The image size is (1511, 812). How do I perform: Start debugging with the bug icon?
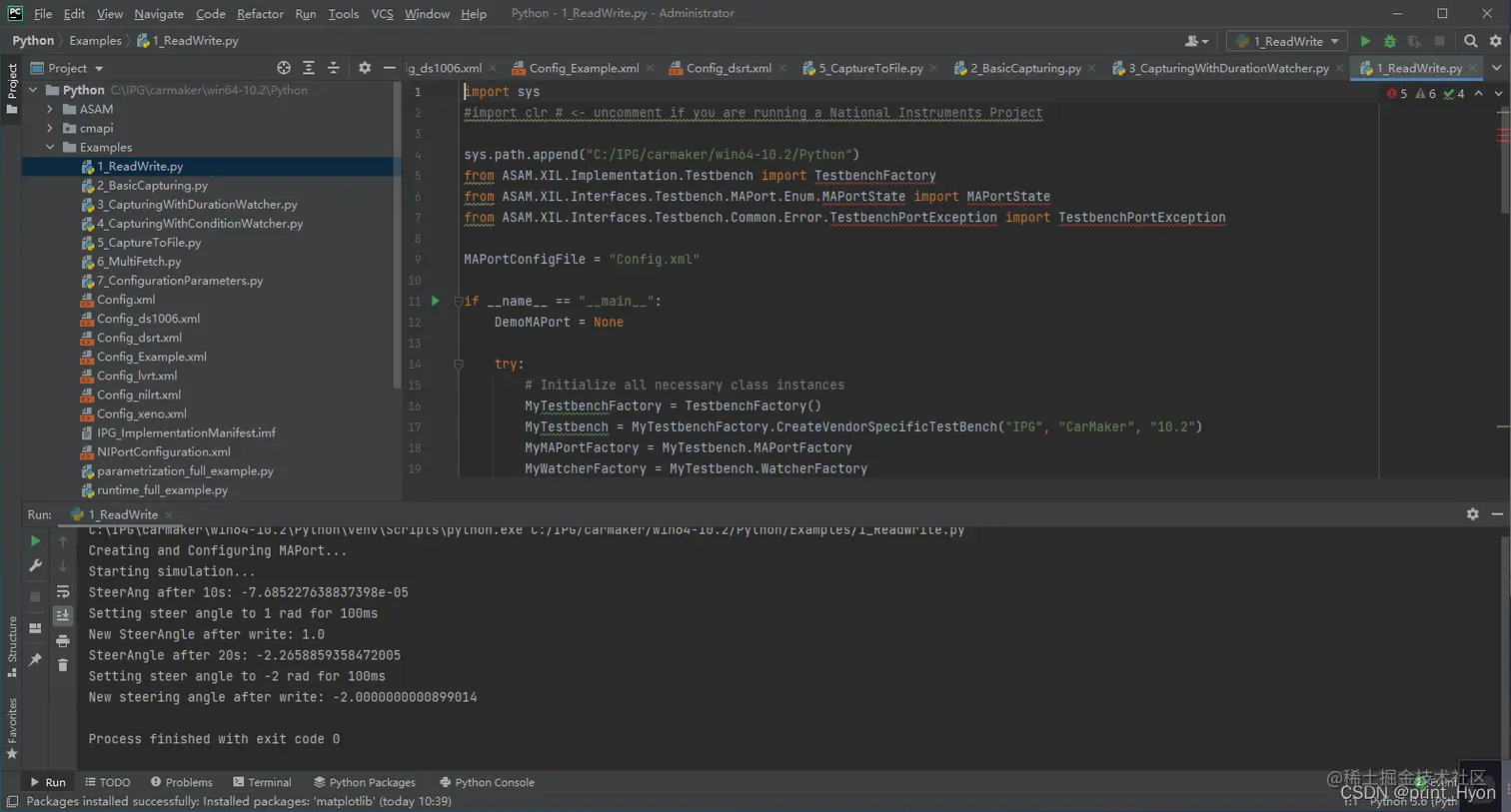1389,41
